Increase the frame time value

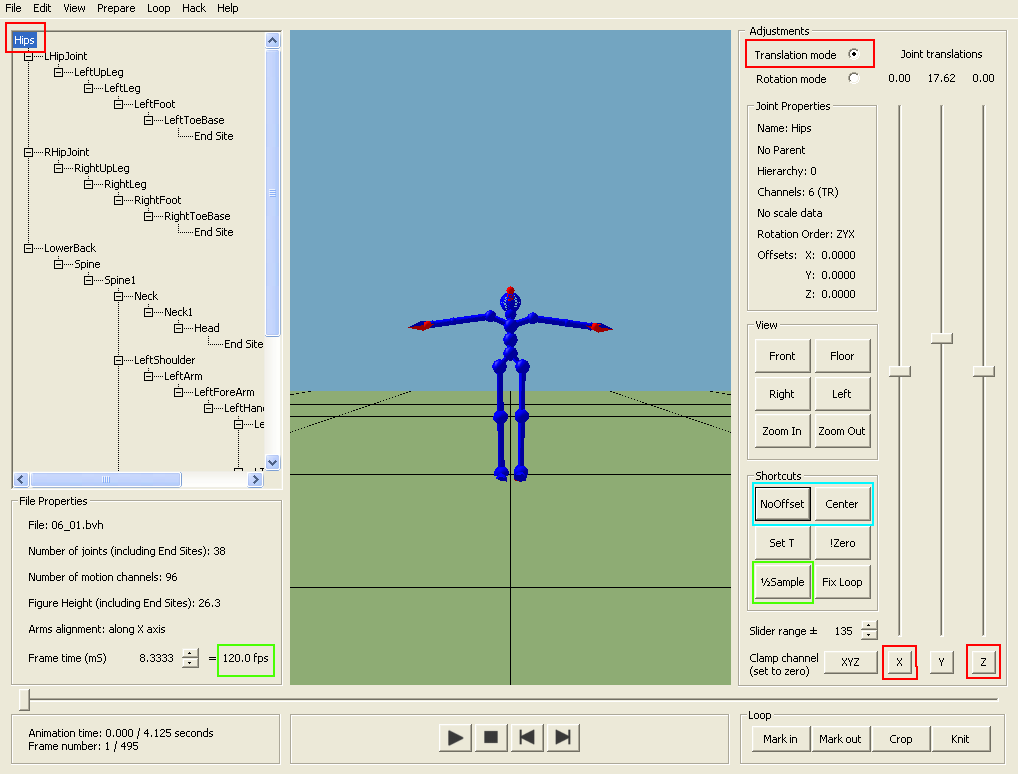click(x=190, y=653)
